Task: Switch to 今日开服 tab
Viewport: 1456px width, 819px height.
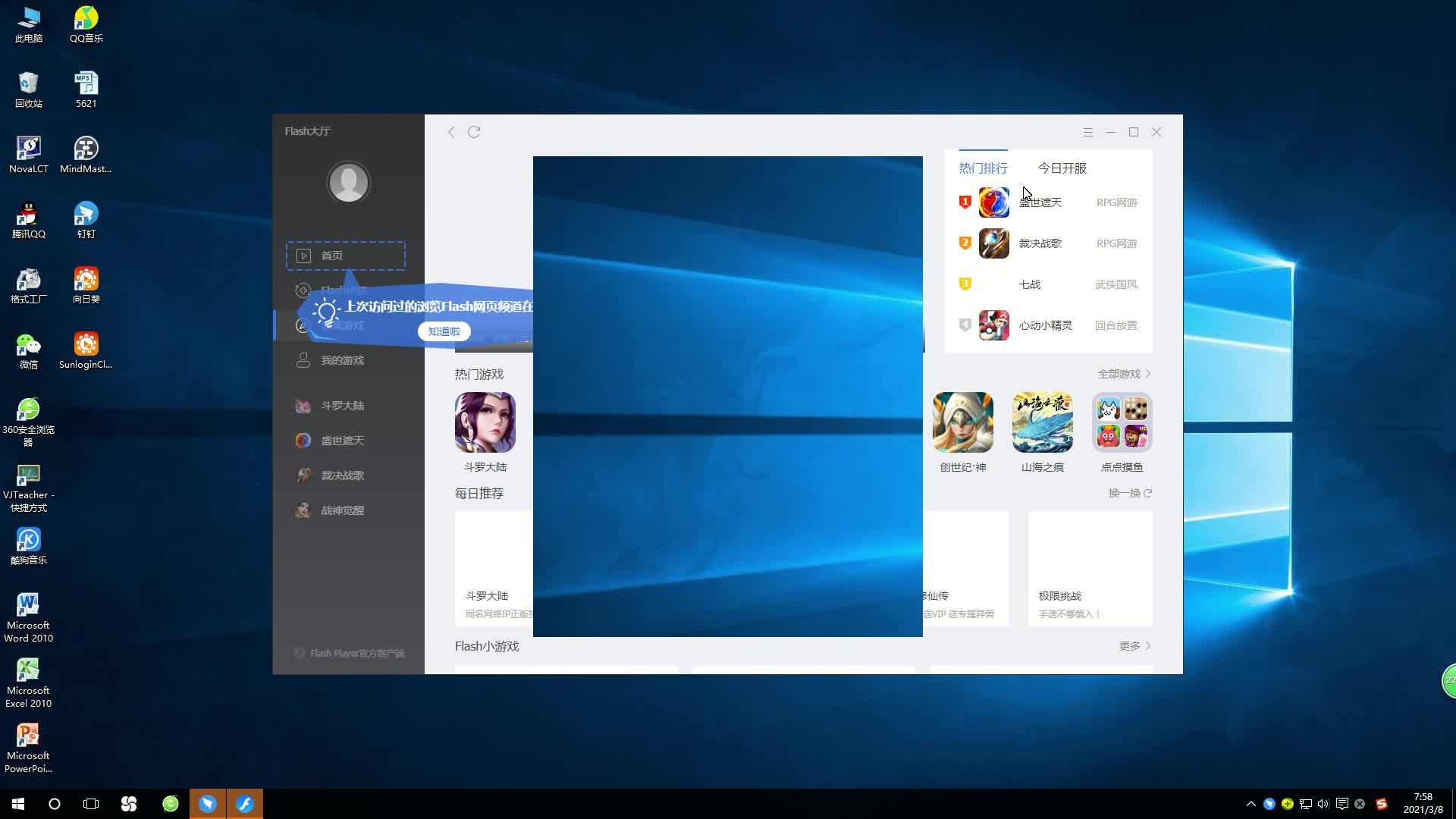Action: [x=1062, y=168]
